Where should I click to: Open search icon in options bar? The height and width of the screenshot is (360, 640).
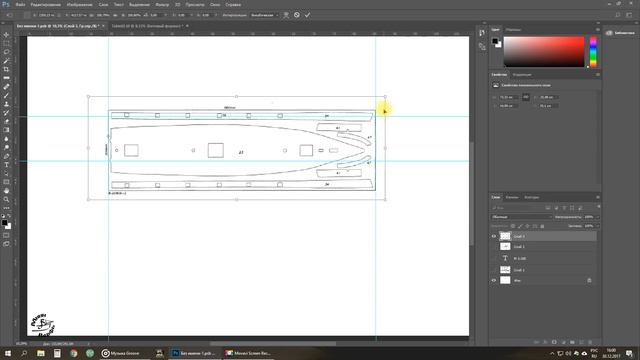[618, 15]
